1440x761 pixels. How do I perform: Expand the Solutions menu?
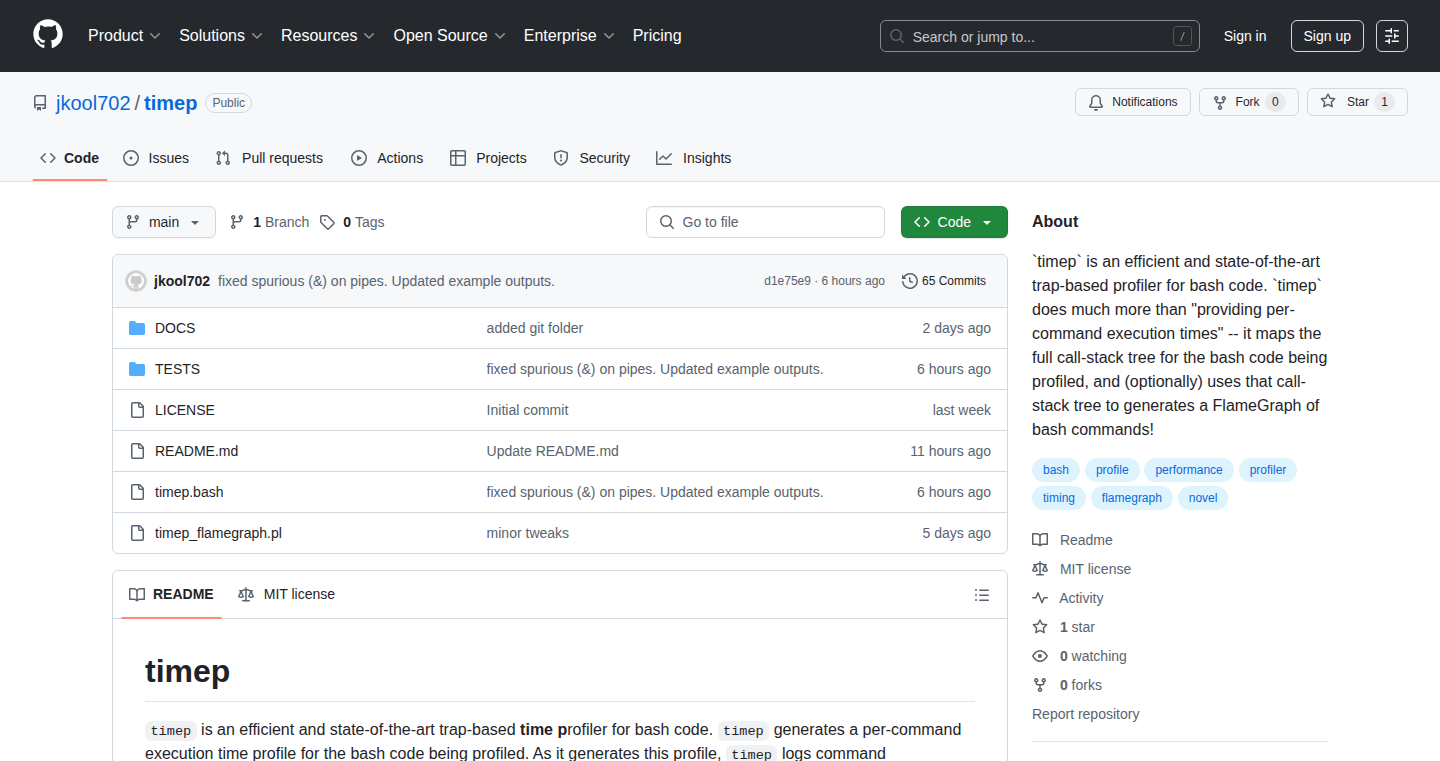(x=220, y=36)
